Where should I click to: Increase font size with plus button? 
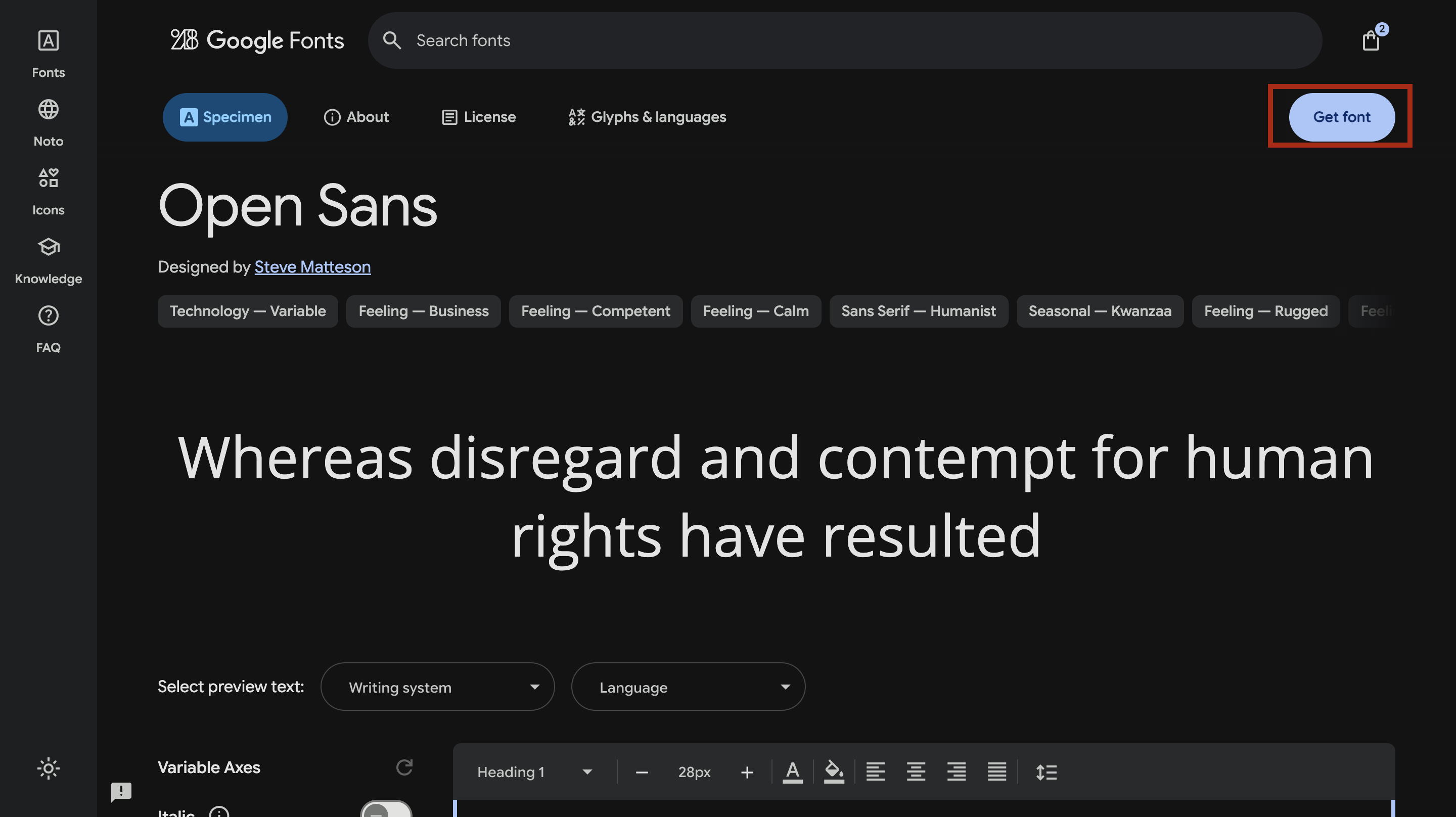point(747,772)
